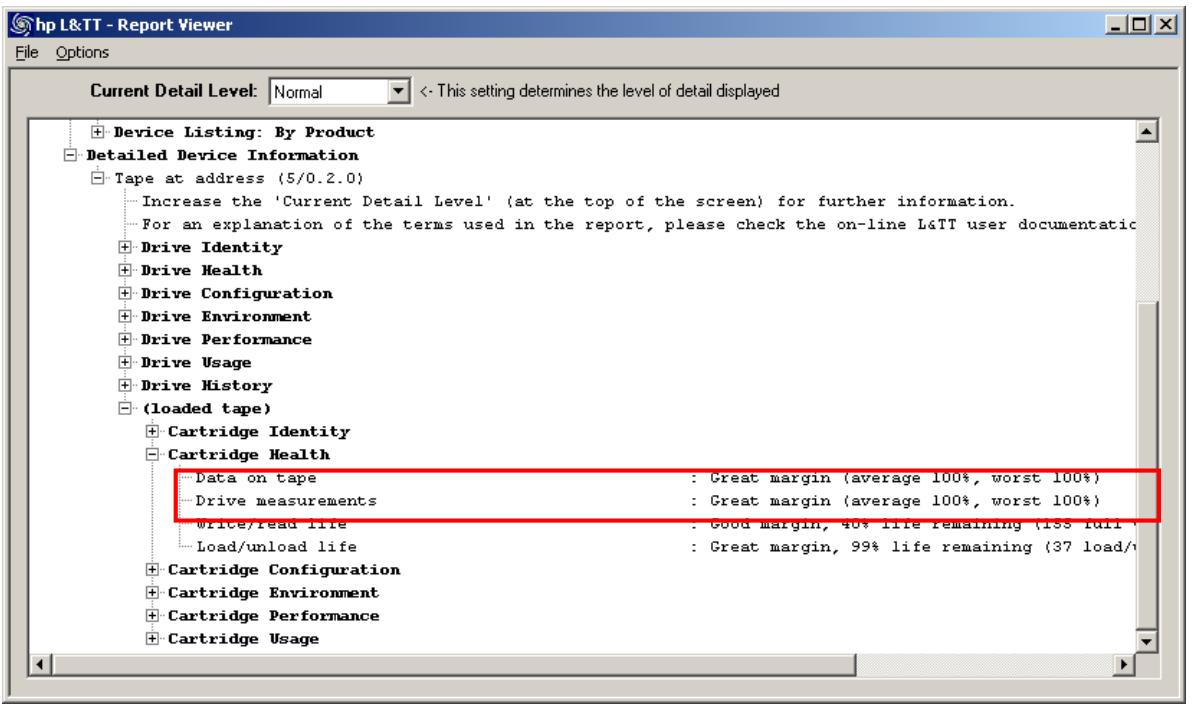Collapse Tape at address (5/0.2.0) node
The width and height of the screenshot is (1193, 709).
click(97, 177)
